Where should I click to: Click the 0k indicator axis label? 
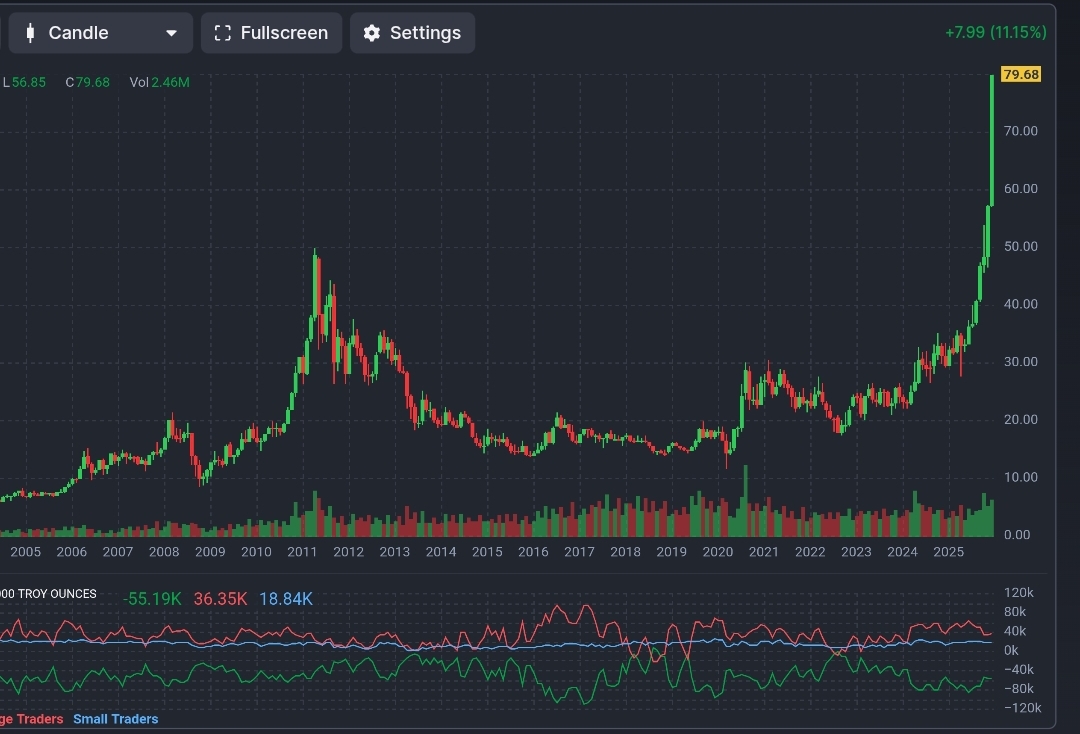1011,650
